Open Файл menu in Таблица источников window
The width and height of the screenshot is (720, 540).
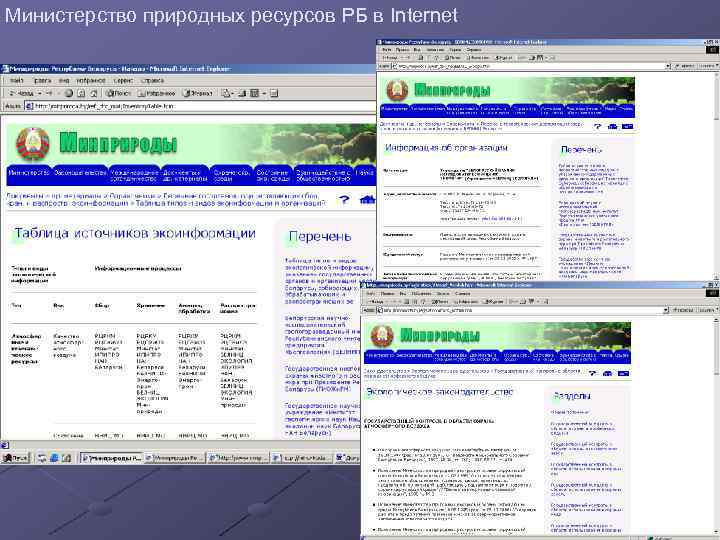(17, 80)
